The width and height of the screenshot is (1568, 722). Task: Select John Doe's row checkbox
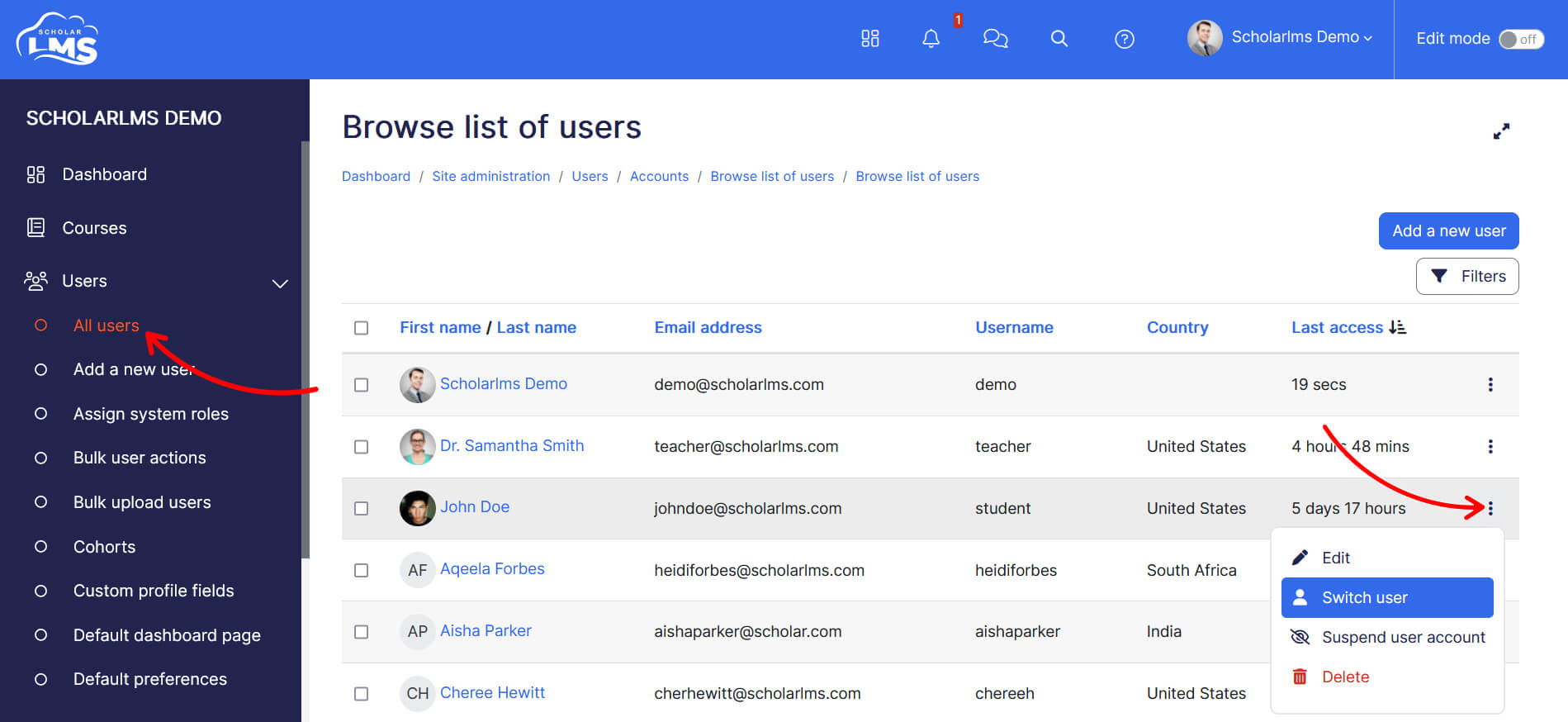click(362, 509)
